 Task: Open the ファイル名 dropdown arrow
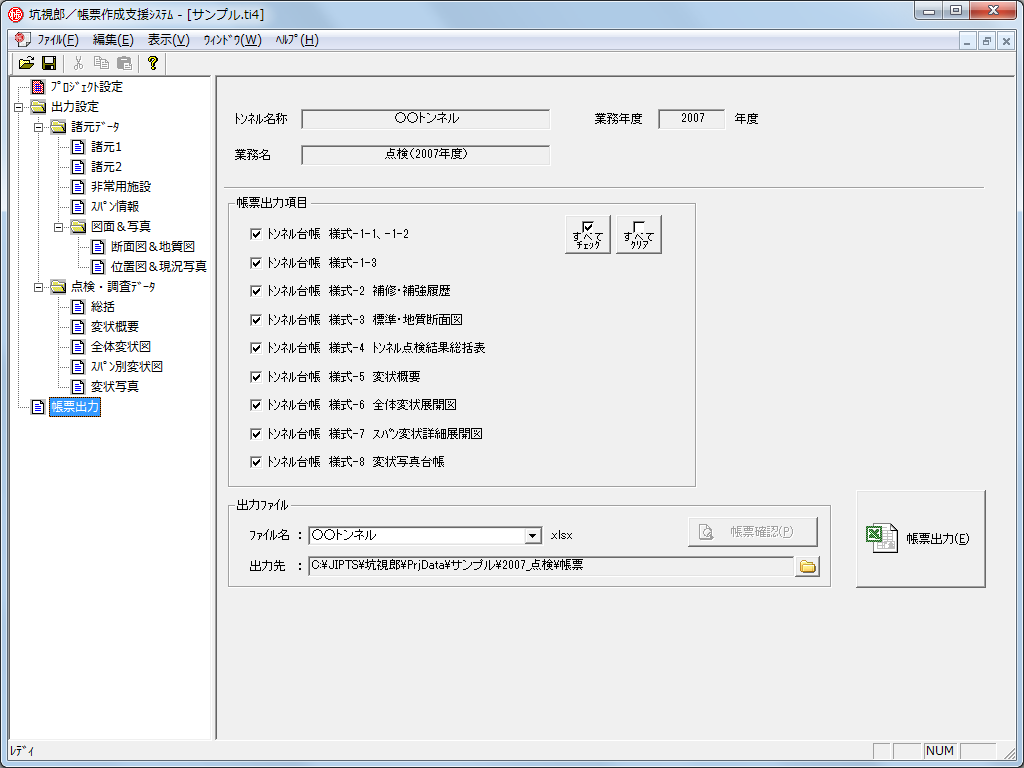[x=532, y=536]
